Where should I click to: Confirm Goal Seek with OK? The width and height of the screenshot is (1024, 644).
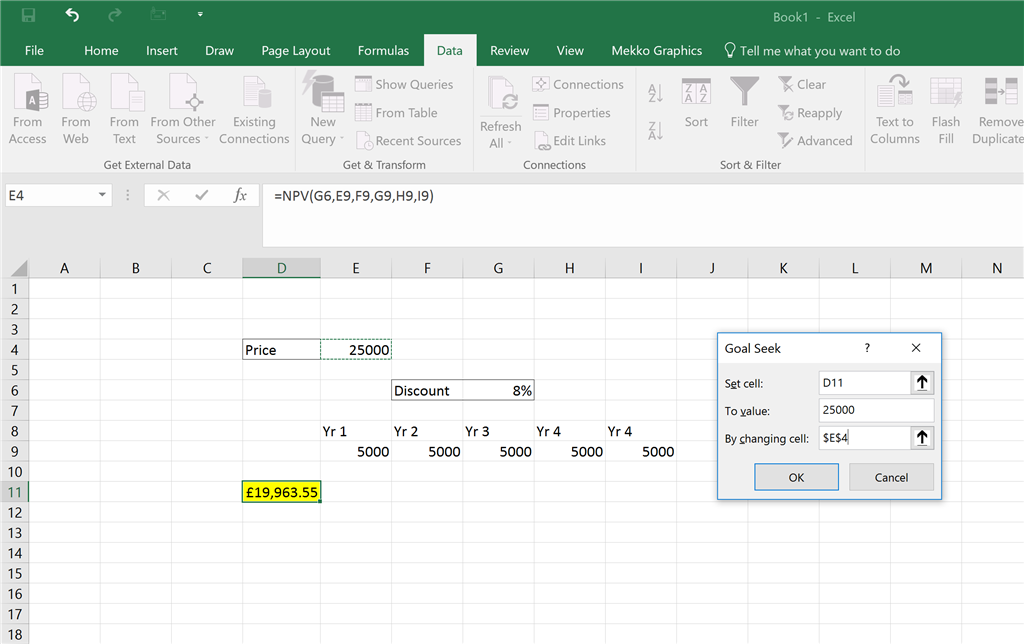[796, 477]
